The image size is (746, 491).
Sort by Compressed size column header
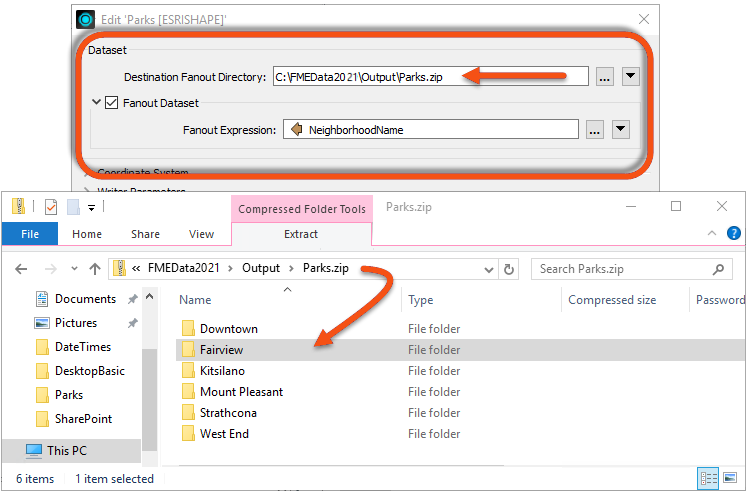[x=612, y=300]
